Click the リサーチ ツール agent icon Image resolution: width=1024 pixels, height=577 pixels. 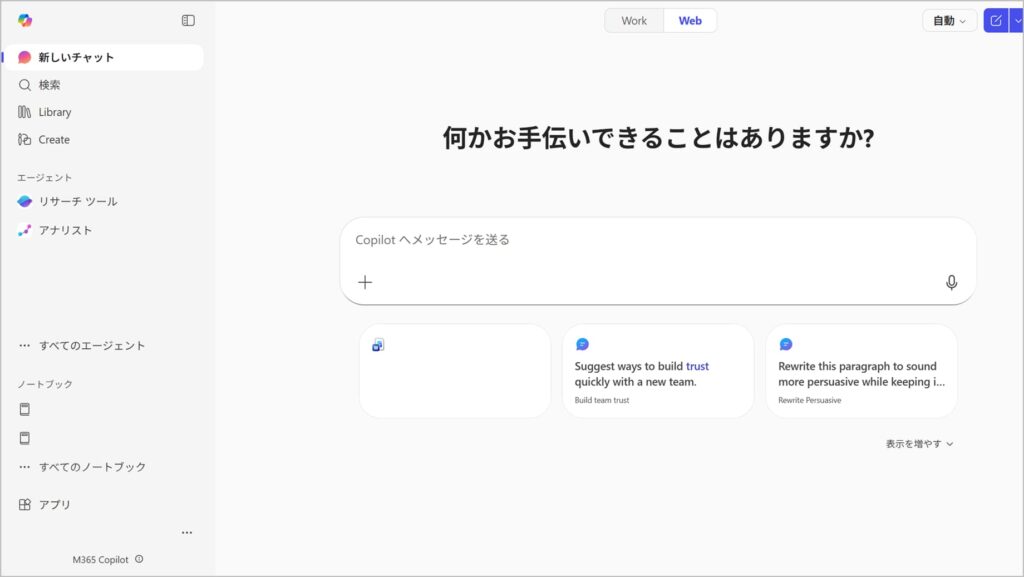click(25, 201)
